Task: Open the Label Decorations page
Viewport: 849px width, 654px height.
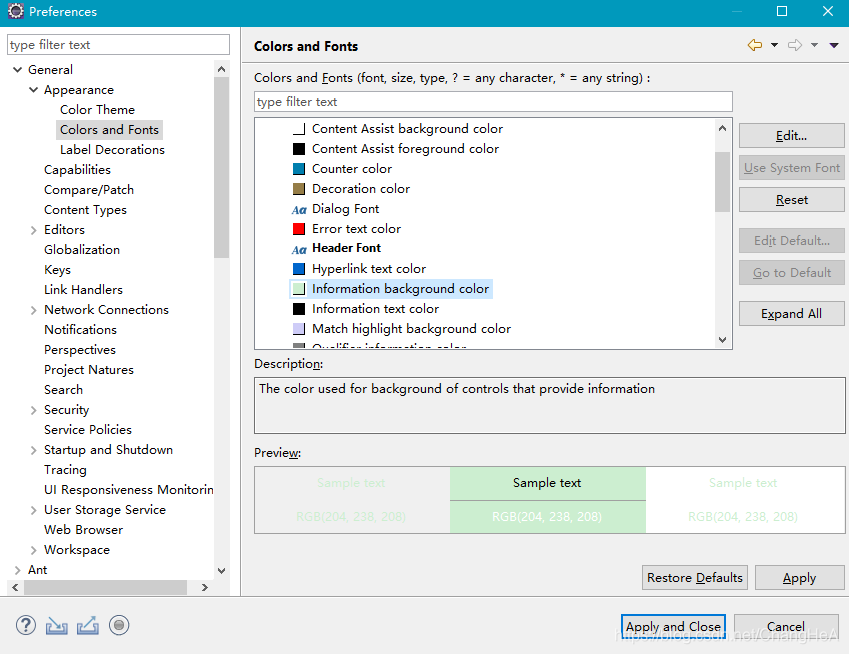Action: (112, 150)
